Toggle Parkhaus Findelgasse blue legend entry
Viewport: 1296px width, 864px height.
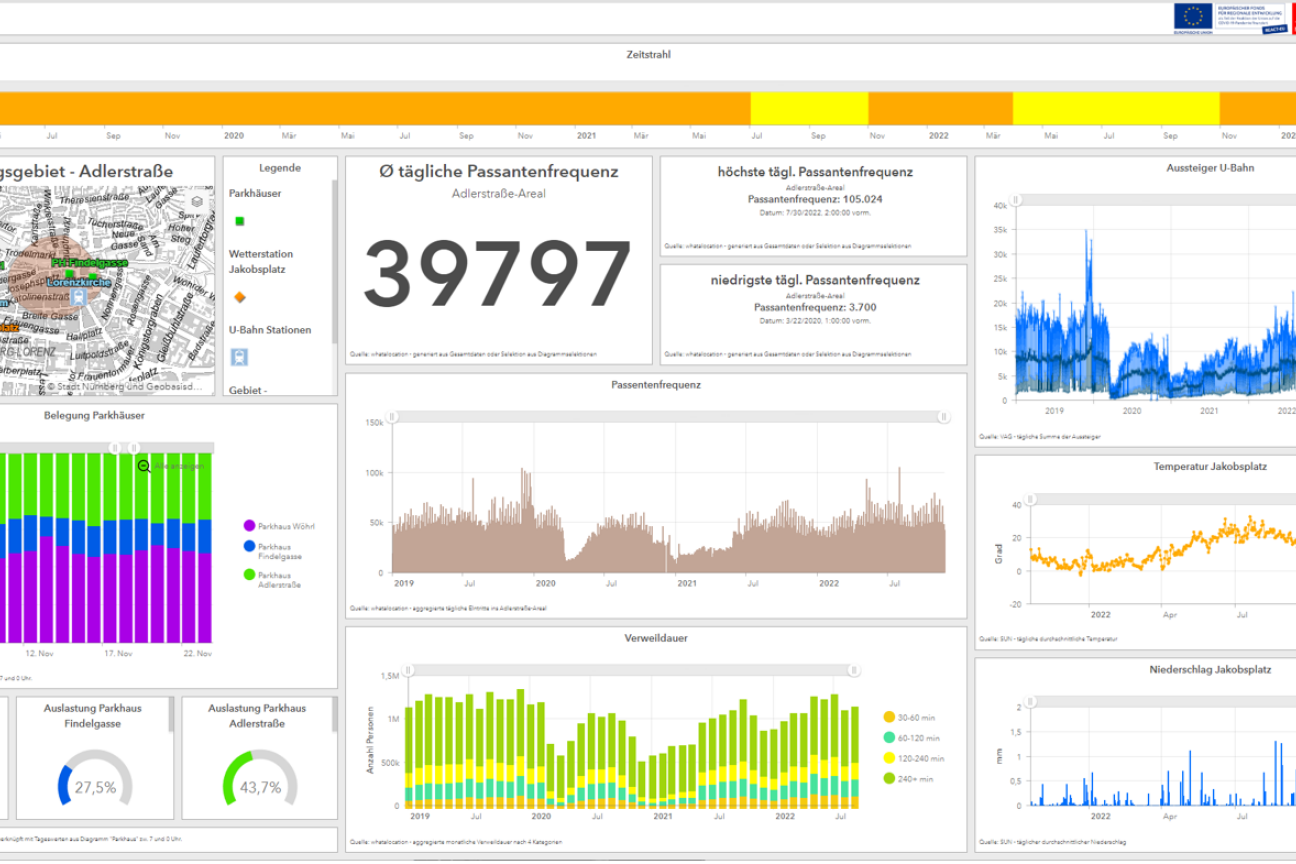274,551
